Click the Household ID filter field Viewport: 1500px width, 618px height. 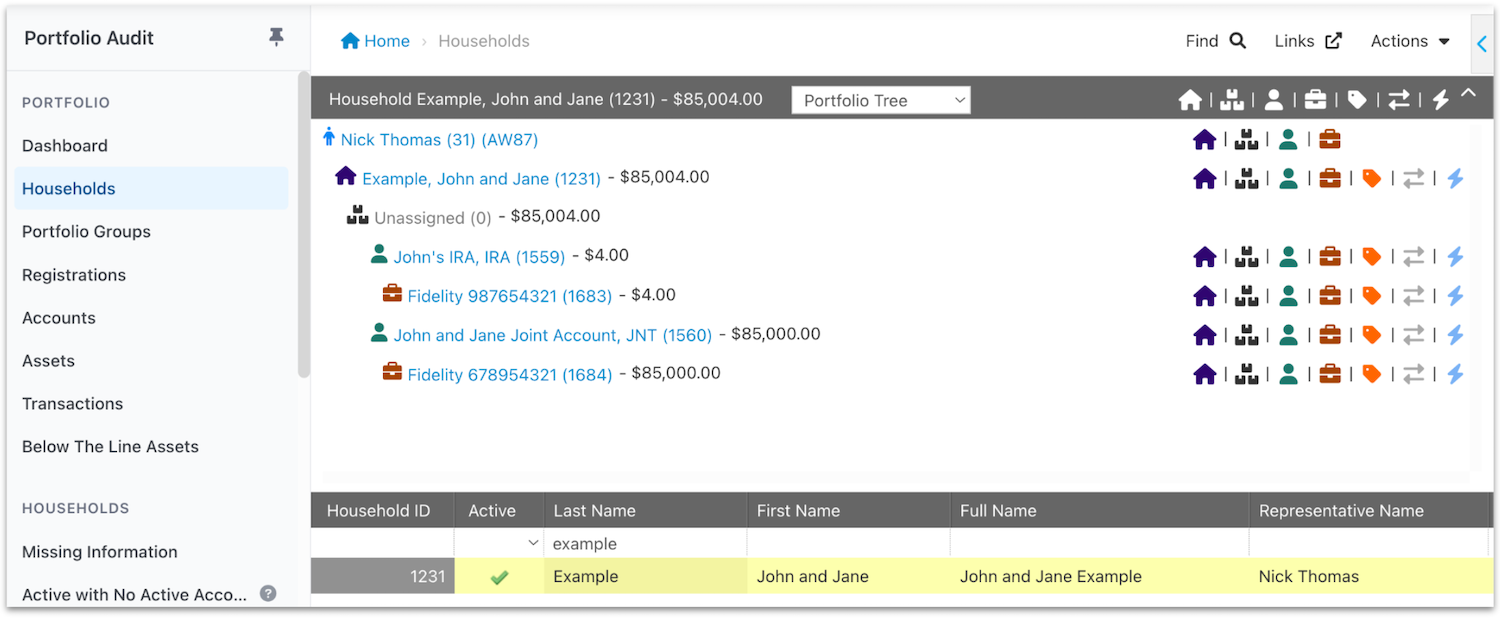click(383, 543)
